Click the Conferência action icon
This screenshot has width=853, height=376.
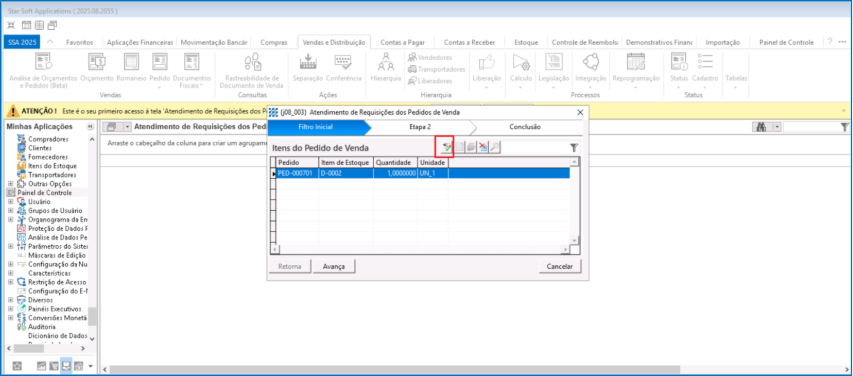(343, 66)
